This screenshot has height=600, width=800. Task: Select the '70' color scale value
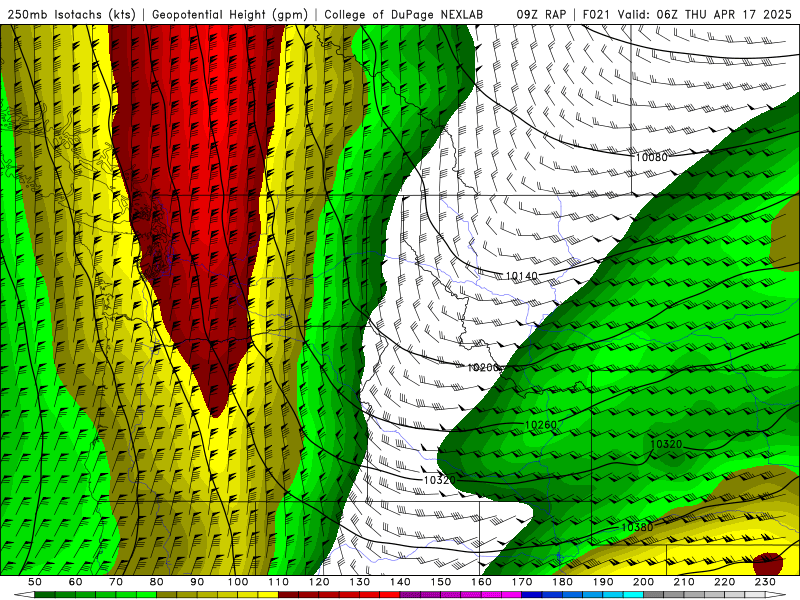(116, 582)
